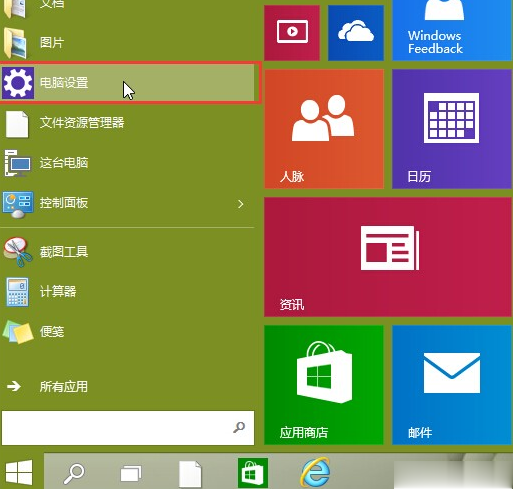Screen dimensions: 513x490
Task: Open the 控制面板 icon
Action: pos(18,204)
